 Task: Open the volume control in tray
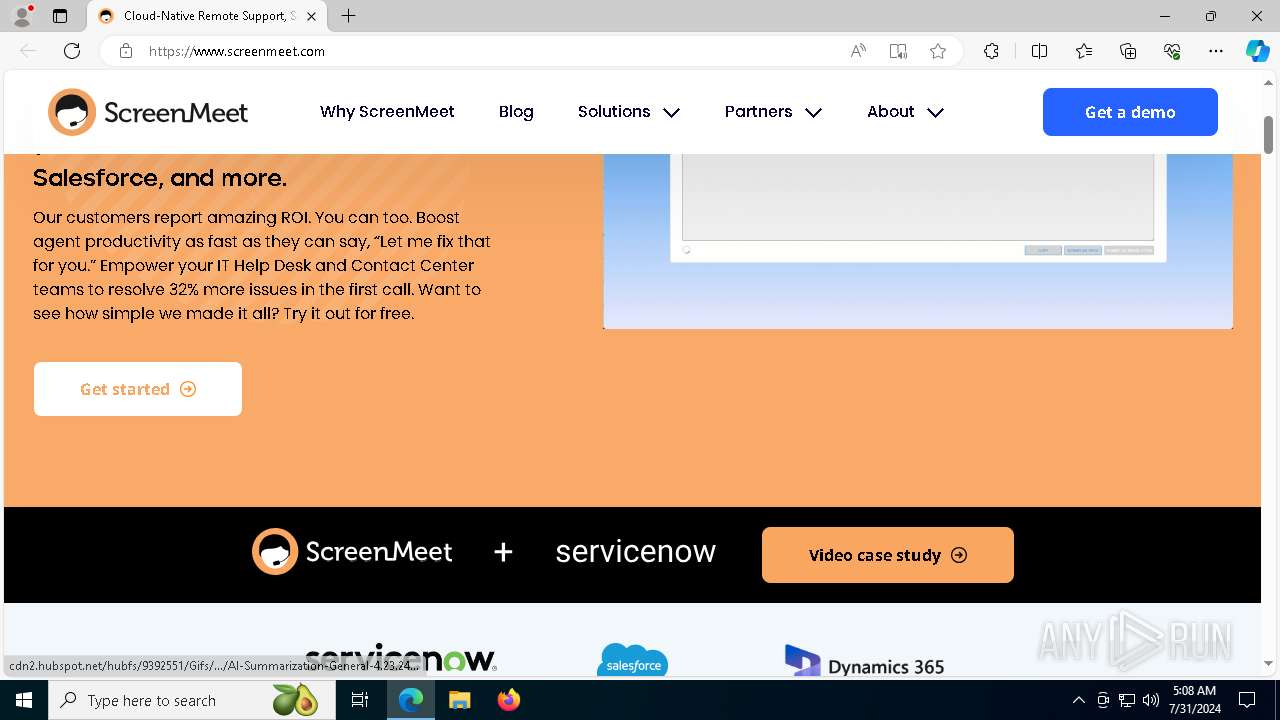click(1150, 700)
